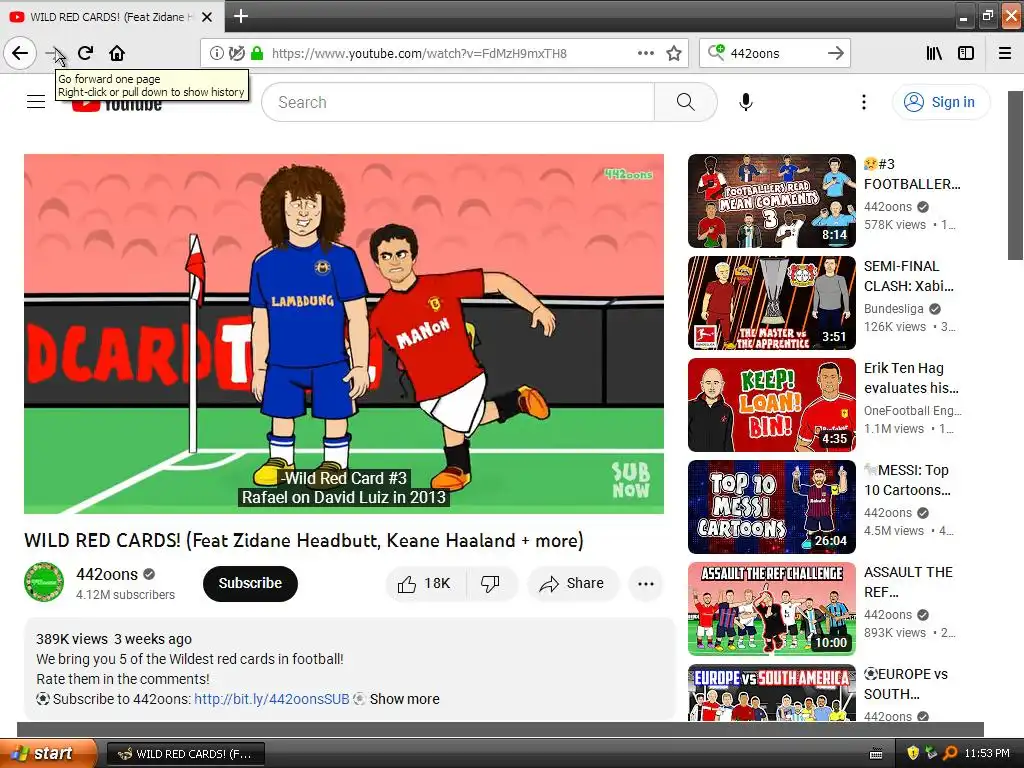Open The Master vs The Apprentice thumbnail
1024x768 pixels.
(771, 303)
